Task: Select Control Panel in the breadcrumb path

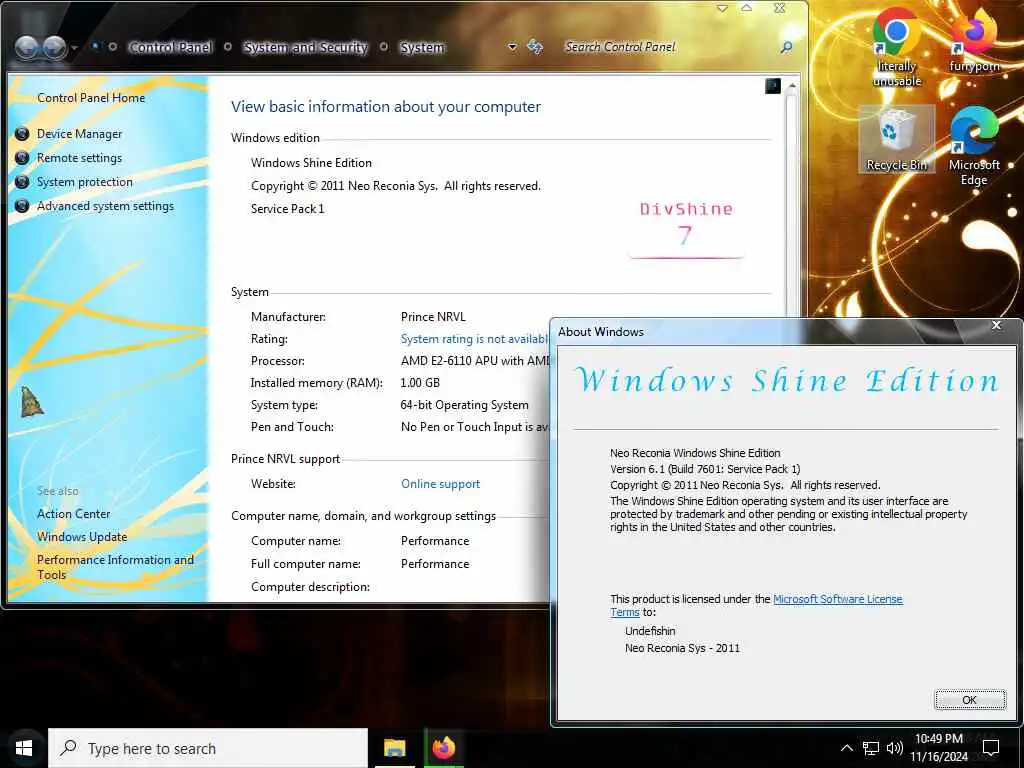Action: click(x=170, y=47)
